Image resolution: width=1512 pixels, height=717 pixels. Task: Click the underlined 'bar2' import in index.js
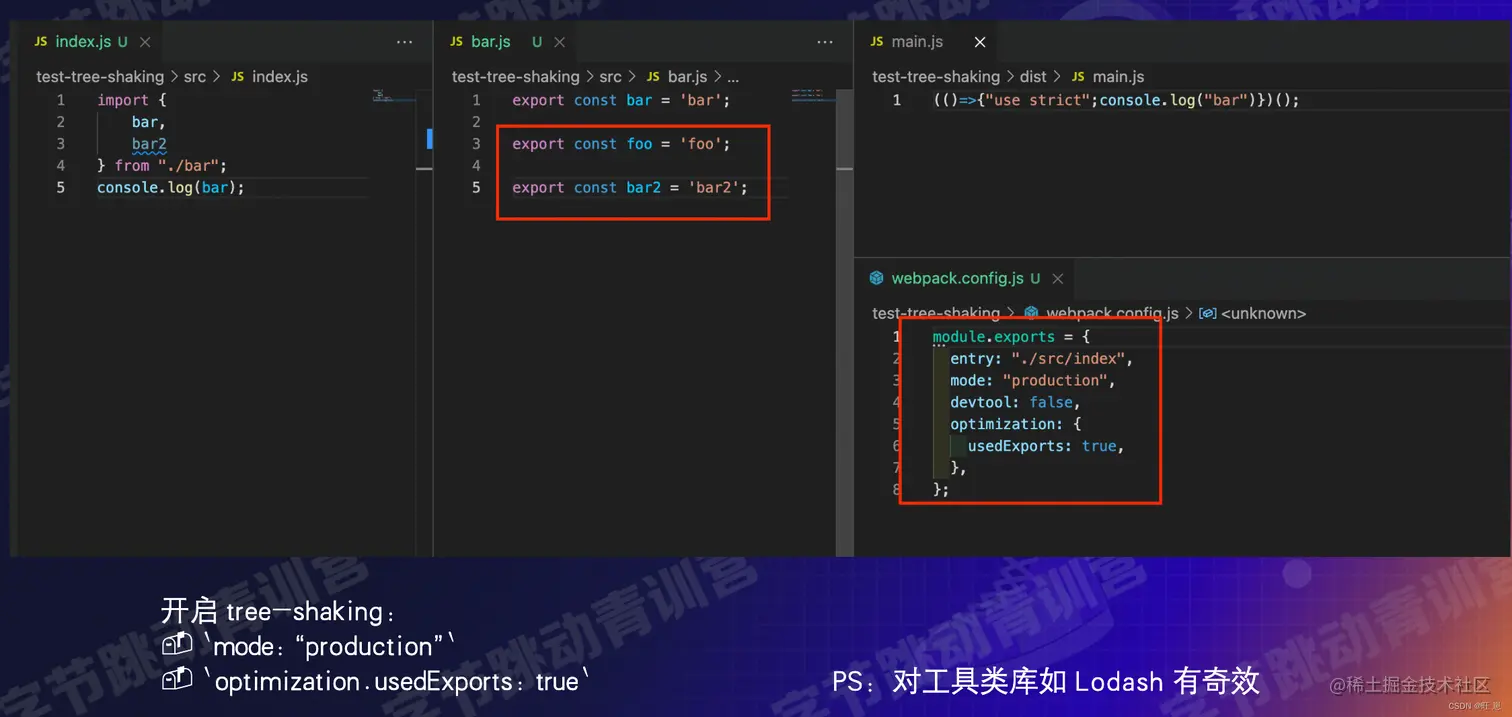(149, 144)
